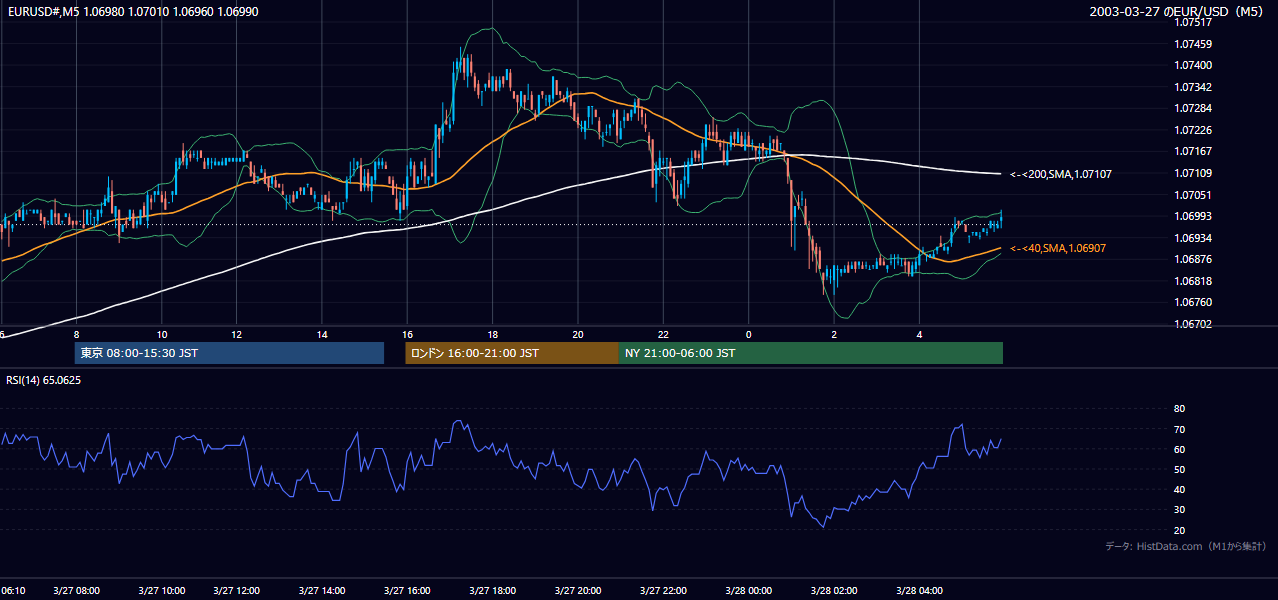Click RSI scale value 30
The image size is (1278, 600).
[x=1179, y=510]
